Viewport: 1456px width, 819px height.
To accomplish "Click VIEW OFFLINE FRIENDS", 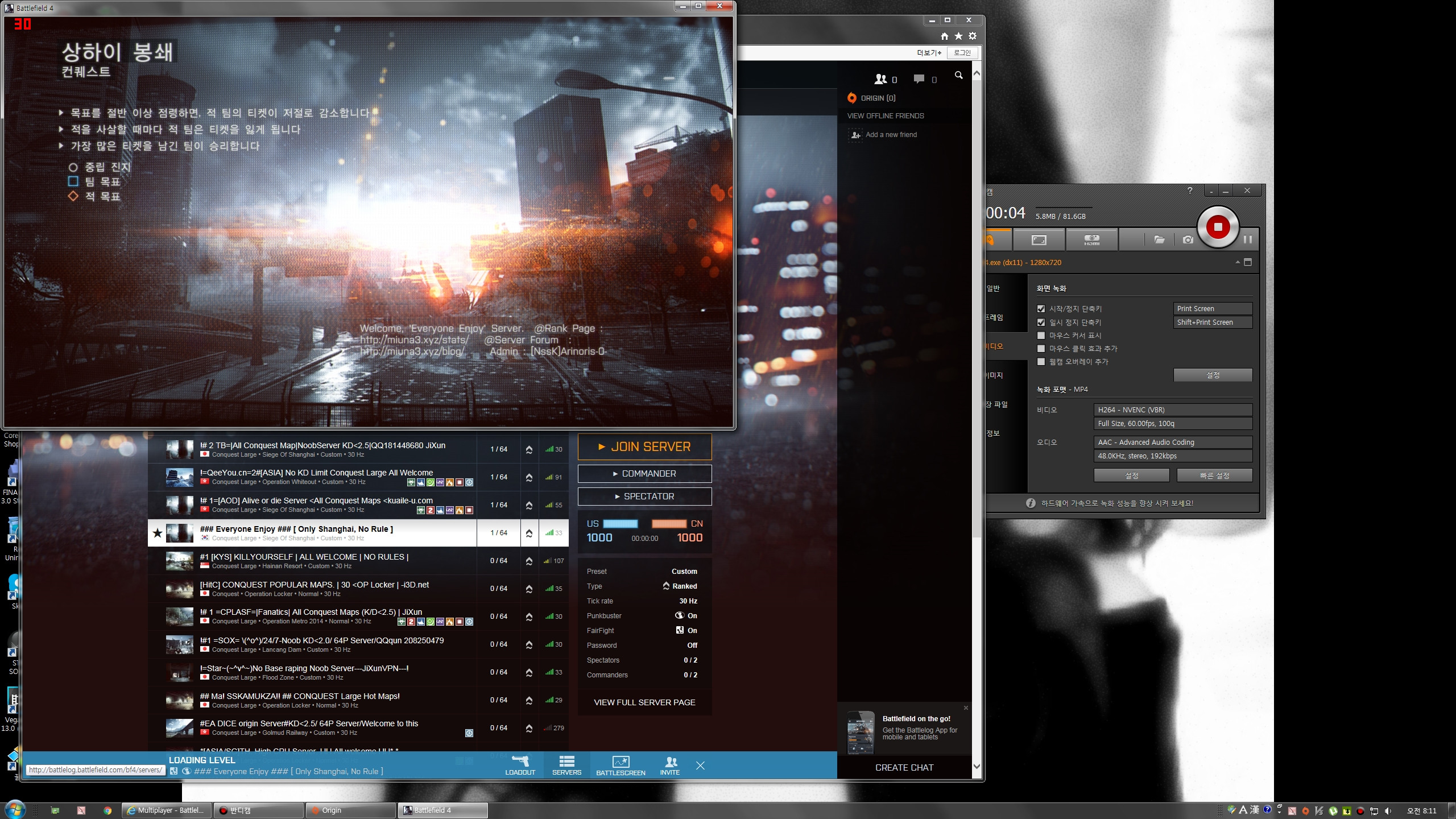I will [x=885, y=115].
